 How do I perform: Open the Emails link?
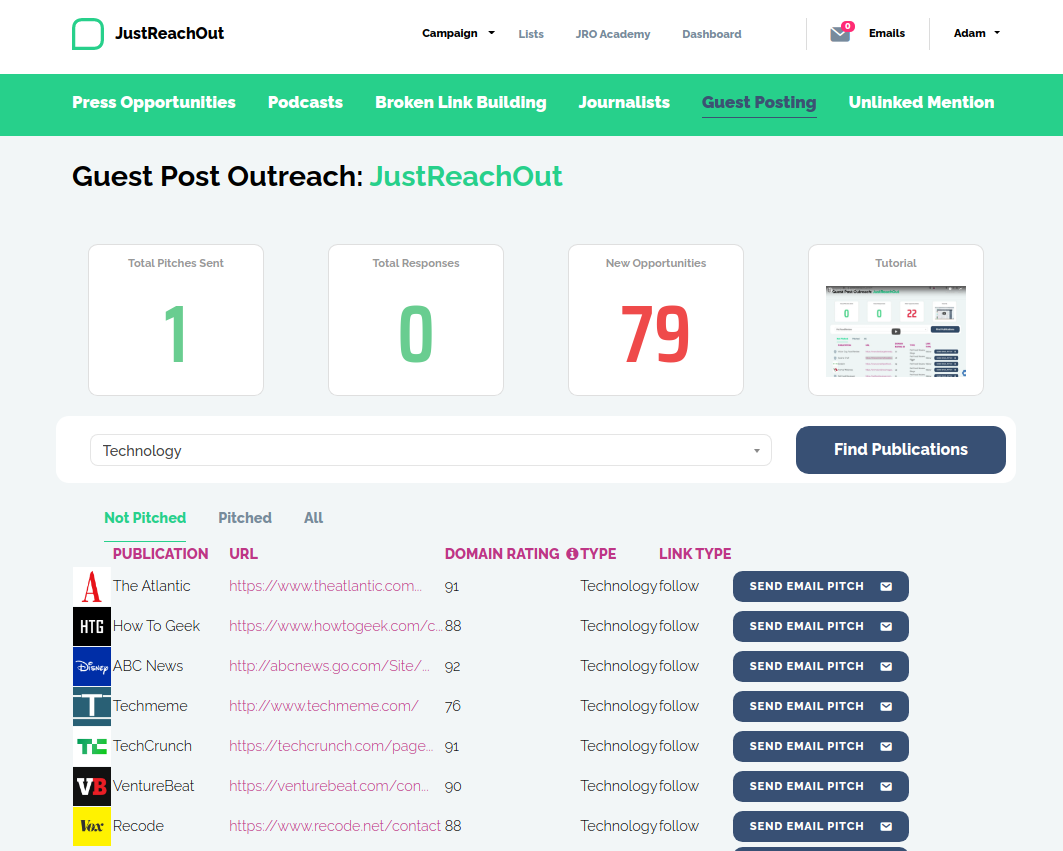[x=887, y=33]
